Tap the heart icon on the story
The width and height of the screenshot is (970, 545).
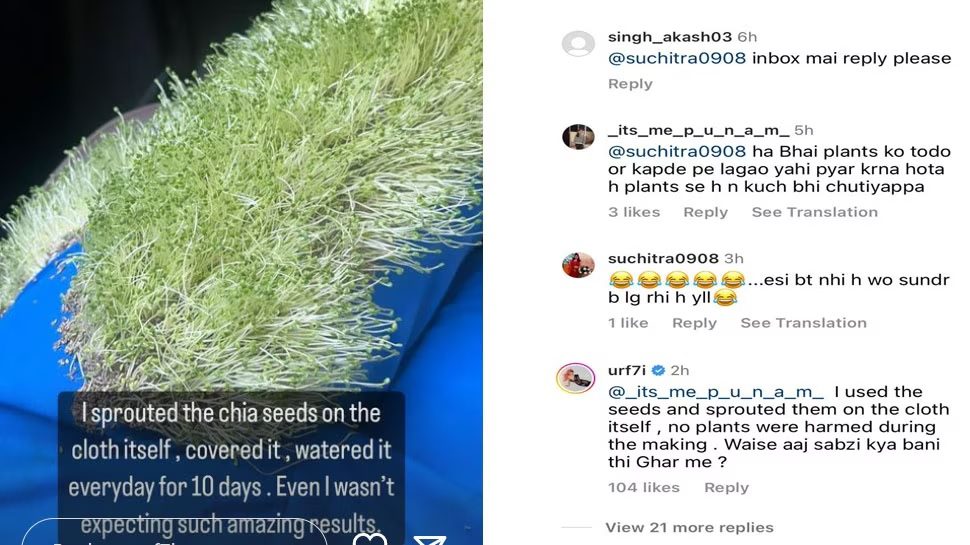coord(369,539)
